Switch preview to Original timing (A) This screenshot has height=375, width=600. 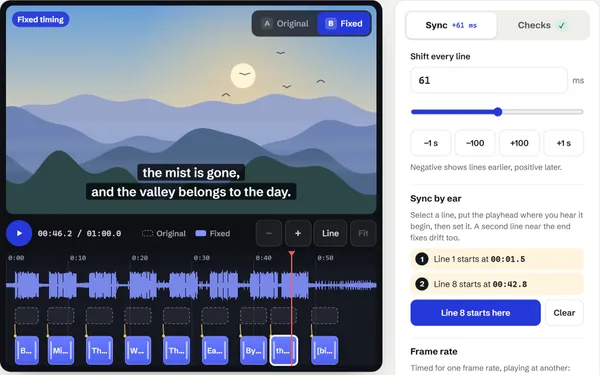(285, 24)
